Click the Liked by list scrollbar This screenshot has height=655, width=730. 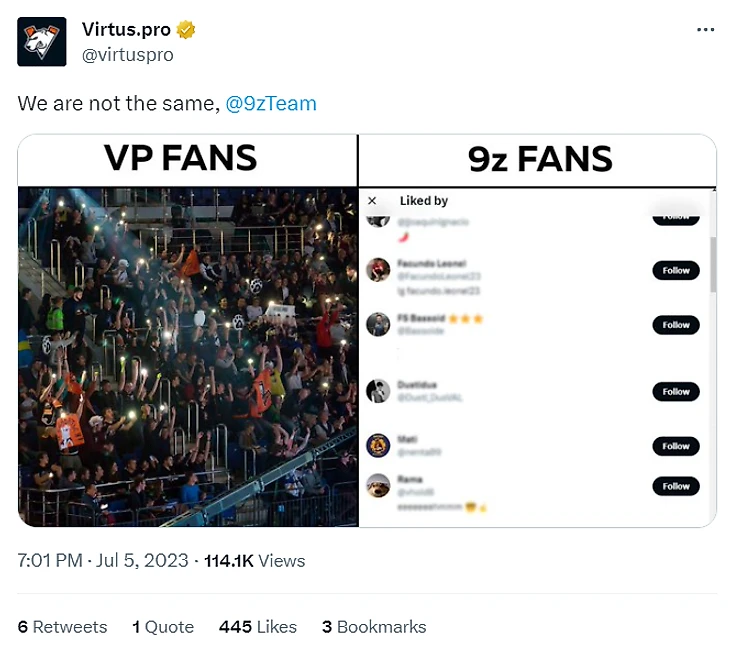tap(712, 265)
